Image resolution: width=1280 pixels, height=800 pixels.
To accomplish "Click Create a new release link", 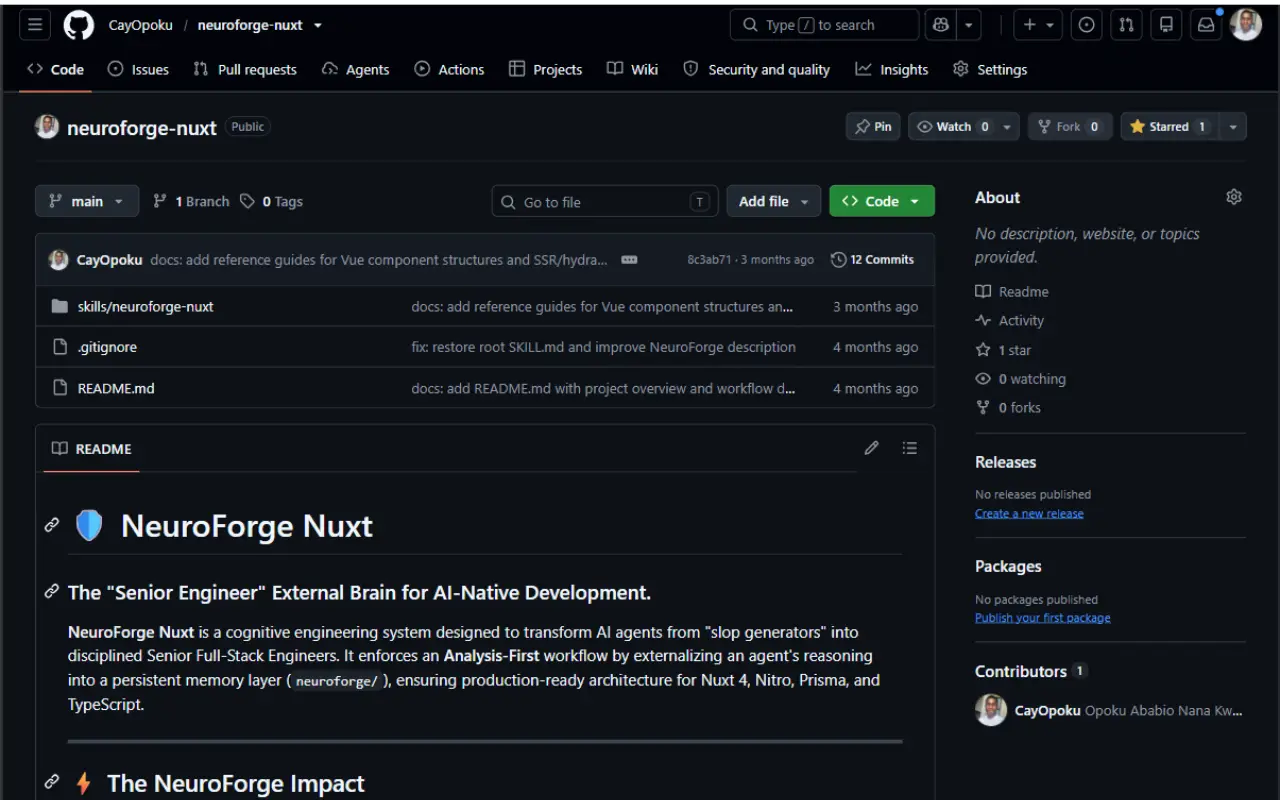I will click(1029, 513).
